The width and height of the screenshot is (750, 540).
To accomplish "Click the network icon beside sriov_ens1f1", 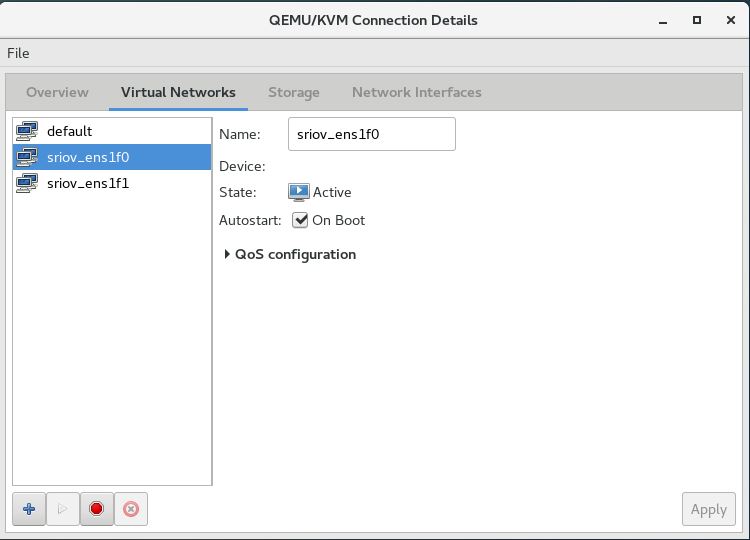I will coord(27,183).
